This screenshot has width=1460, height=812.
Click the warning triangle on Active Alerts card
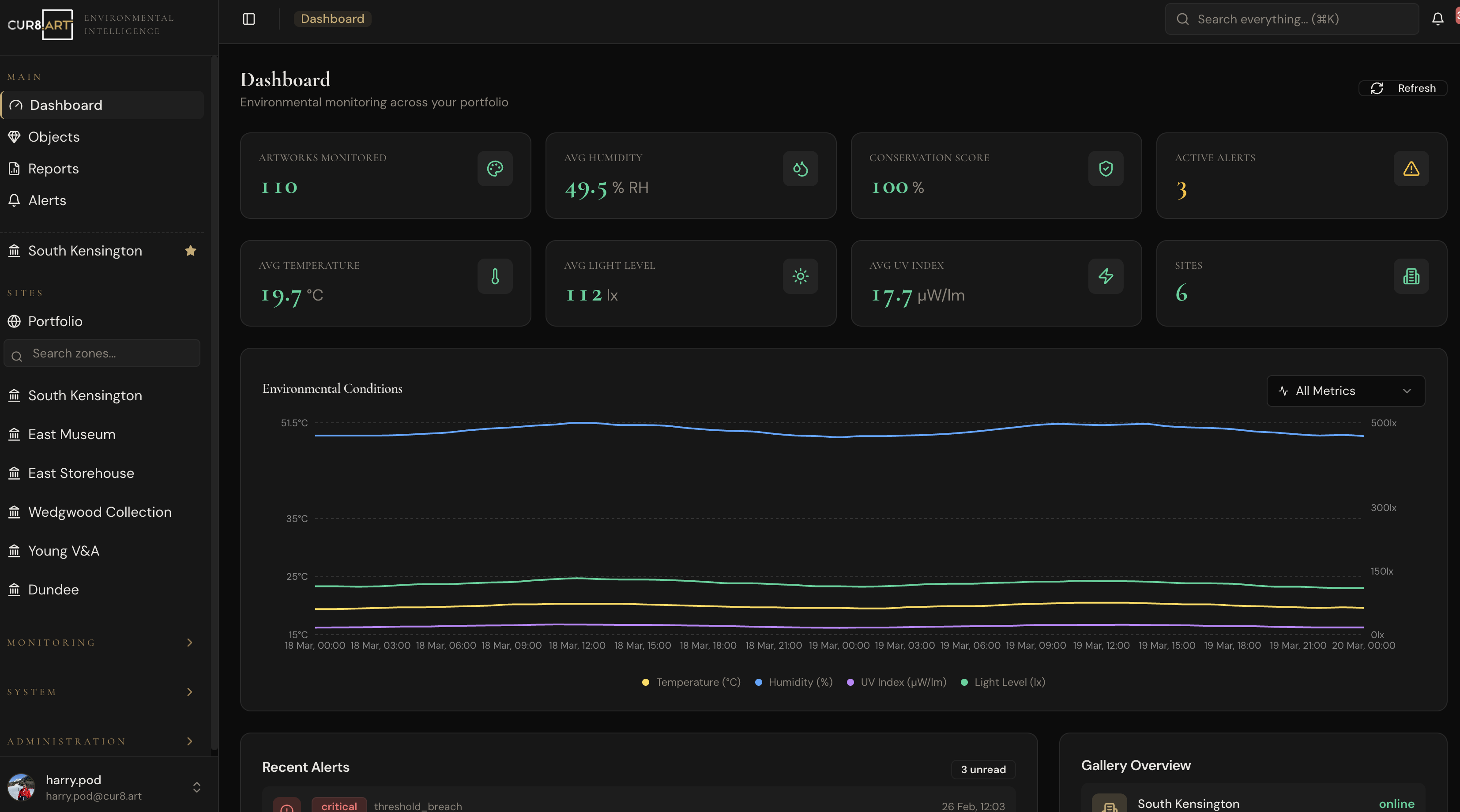tap(1411, 168)
